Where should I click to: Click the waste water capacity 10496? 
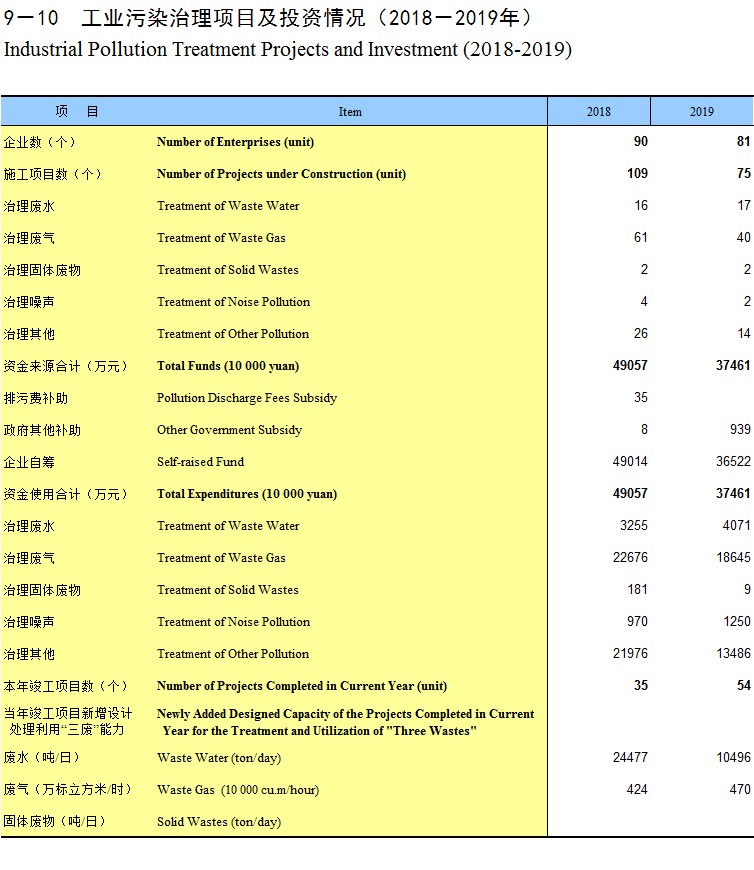pos(733,758)
